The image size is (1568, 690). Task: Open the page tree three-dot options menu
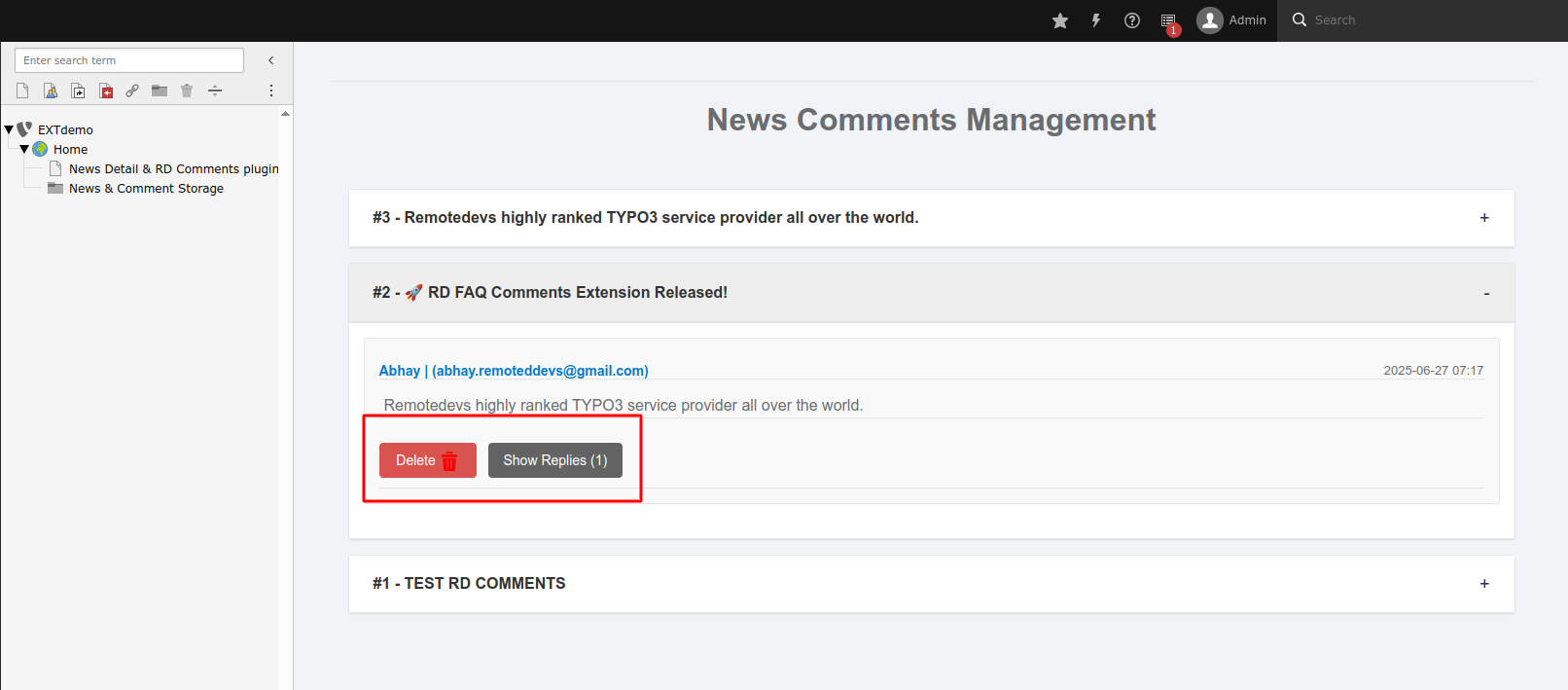click(271, 91)
